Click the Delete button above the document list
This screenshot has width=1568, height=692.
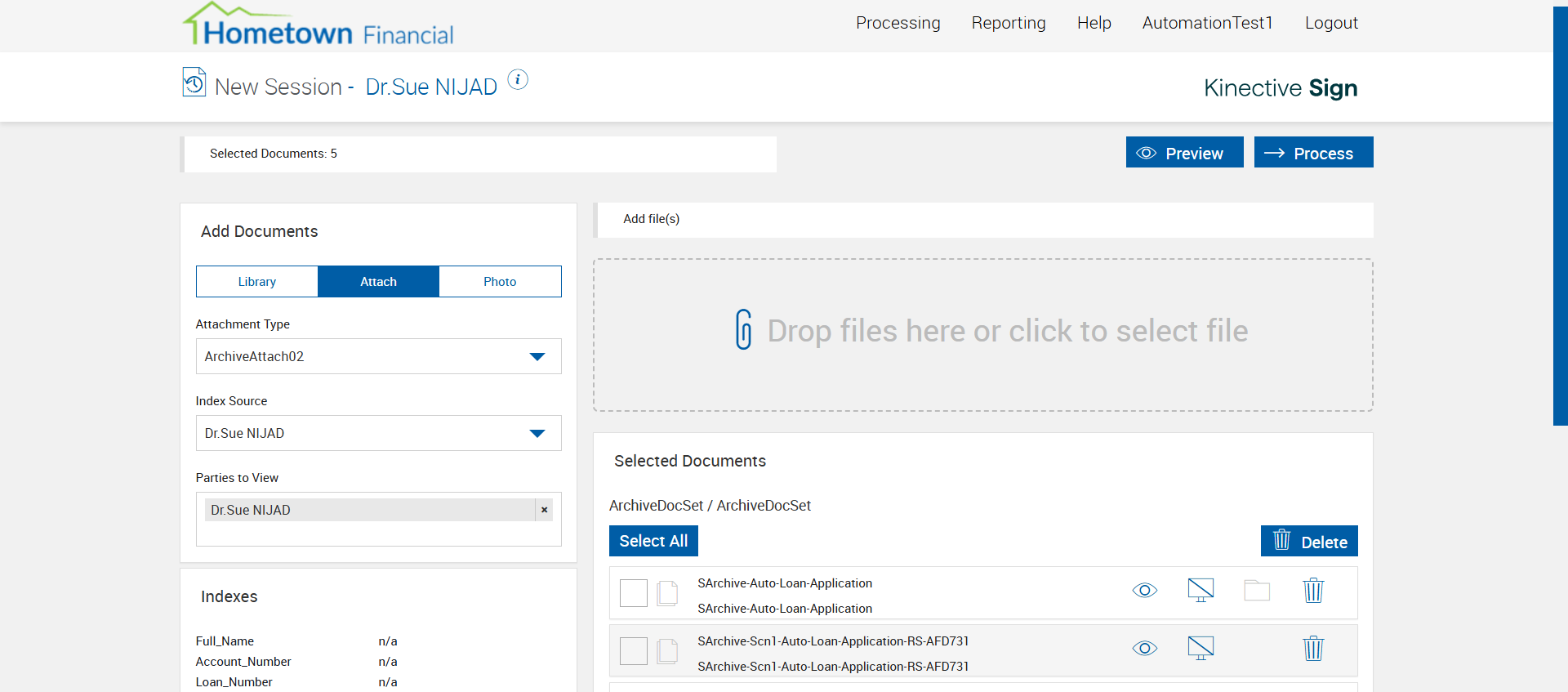click(x=1309, y=541)
